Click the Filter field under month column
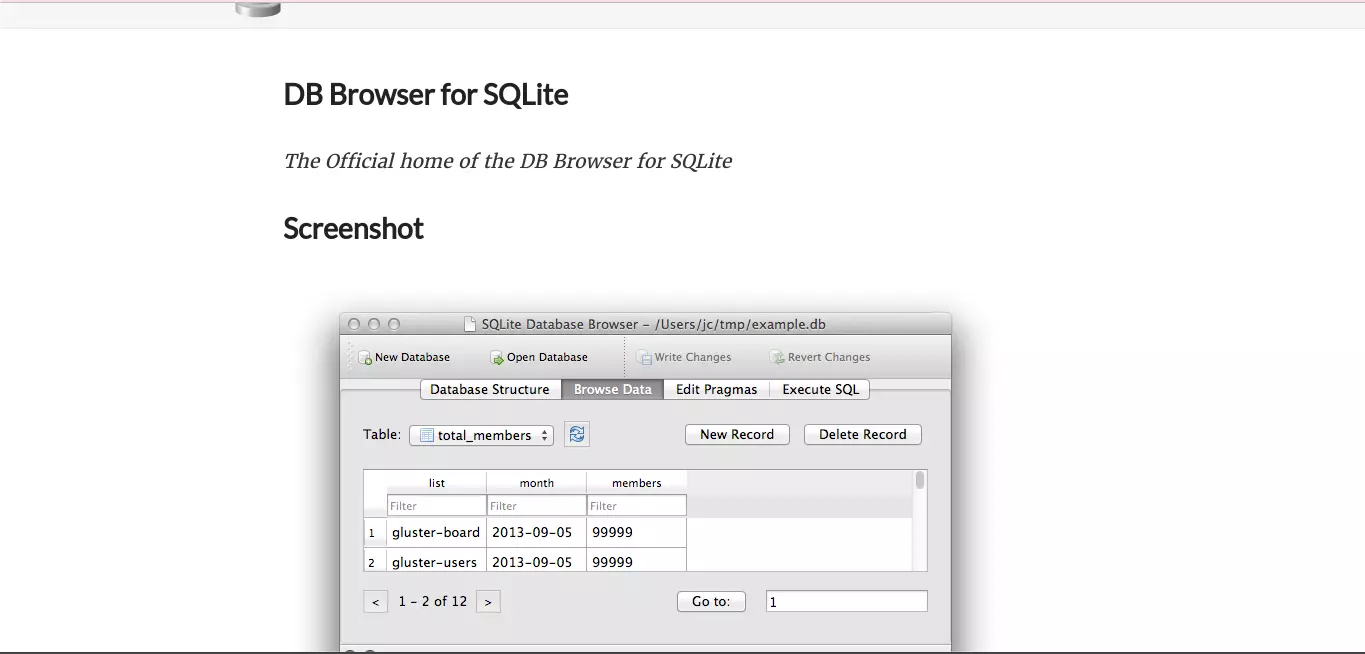The width and height of the screenshot is (1365, 654). pyautogui.click(x=536, y=506)
